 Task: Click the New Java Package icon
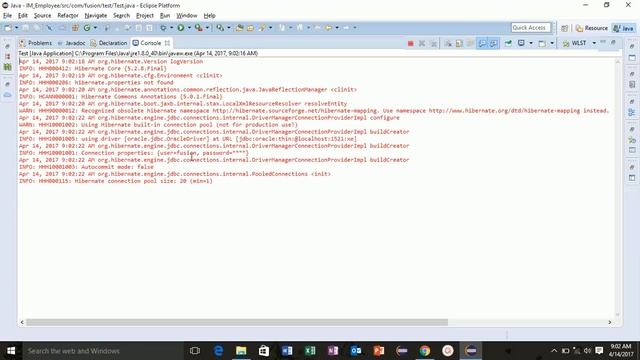coord(75,28)
